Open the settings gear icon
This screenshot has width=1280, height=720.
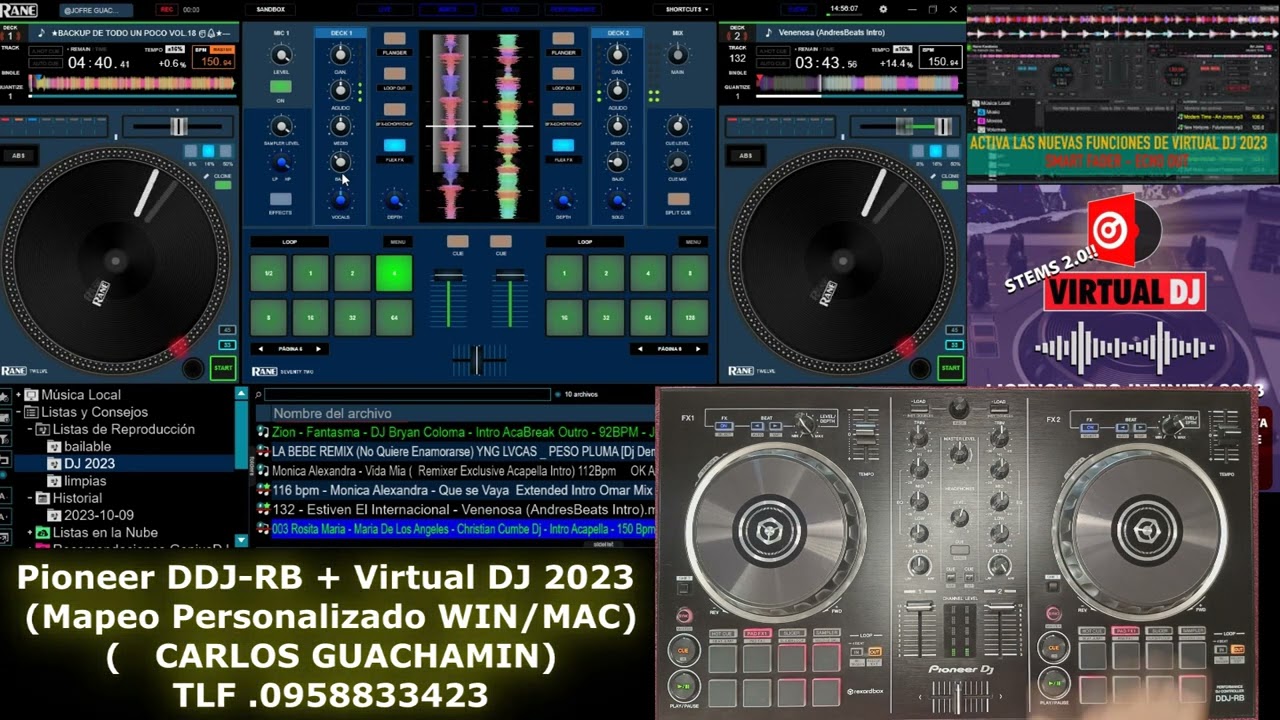click(x=883, y=9)
